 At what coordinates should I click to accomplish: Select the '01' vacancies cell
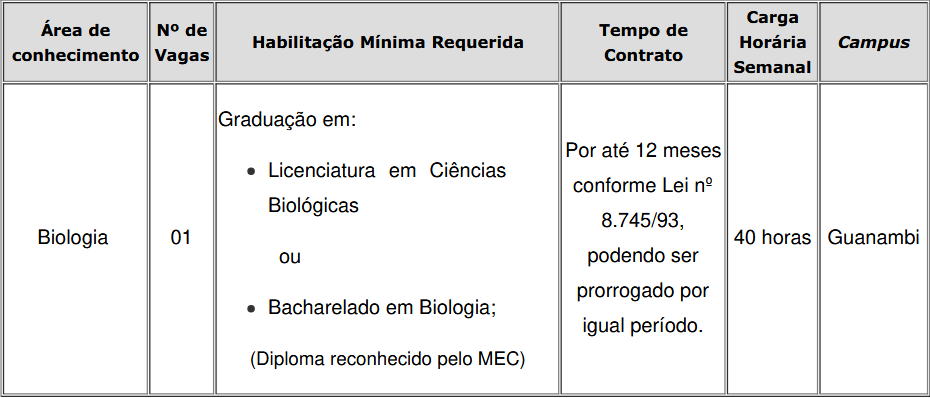coord(181,238)
